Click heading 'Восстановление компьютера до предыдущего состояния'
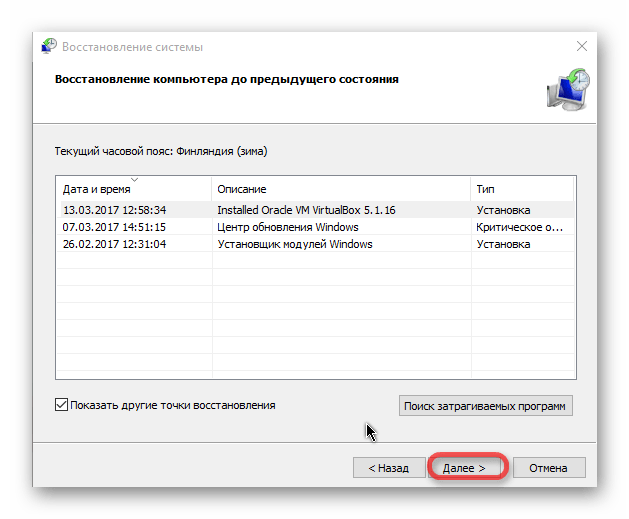The width and height of the screenshot is (629, 519). 227,79
